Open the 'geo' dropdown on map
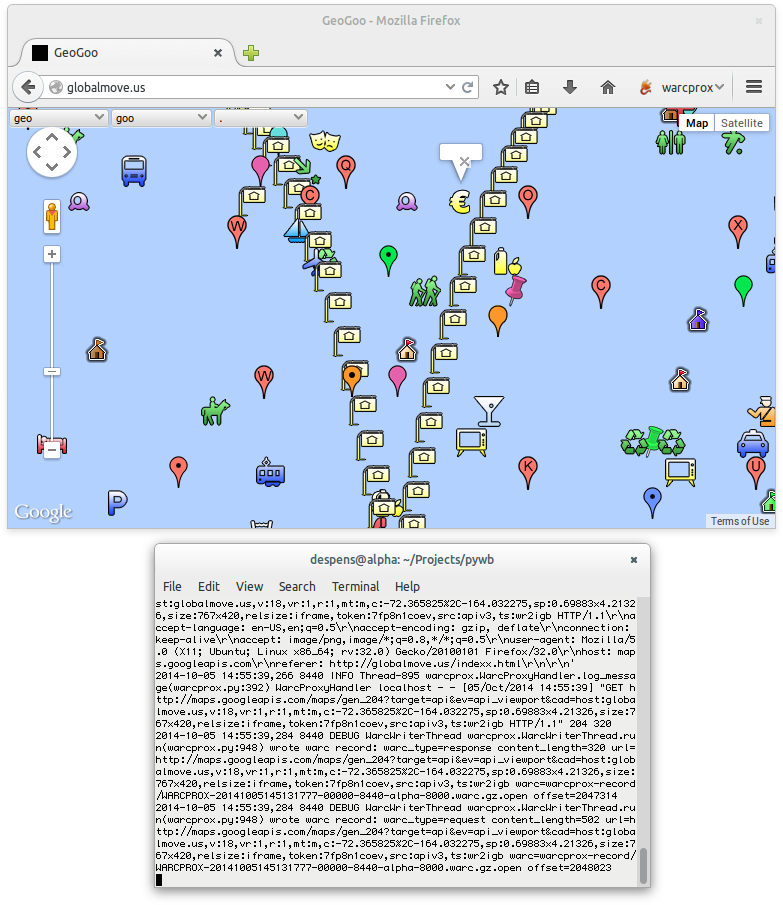 [58, 118]
